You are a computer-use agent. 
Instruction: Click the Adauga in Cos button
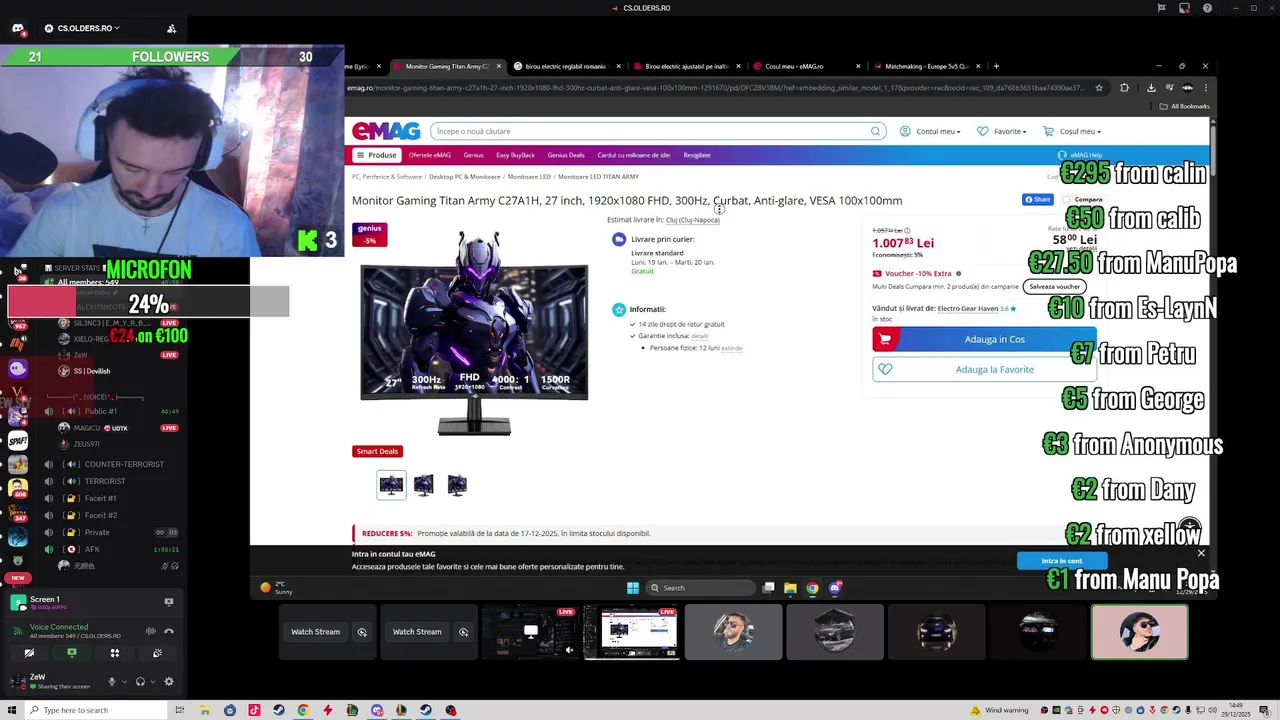(984, 339)
